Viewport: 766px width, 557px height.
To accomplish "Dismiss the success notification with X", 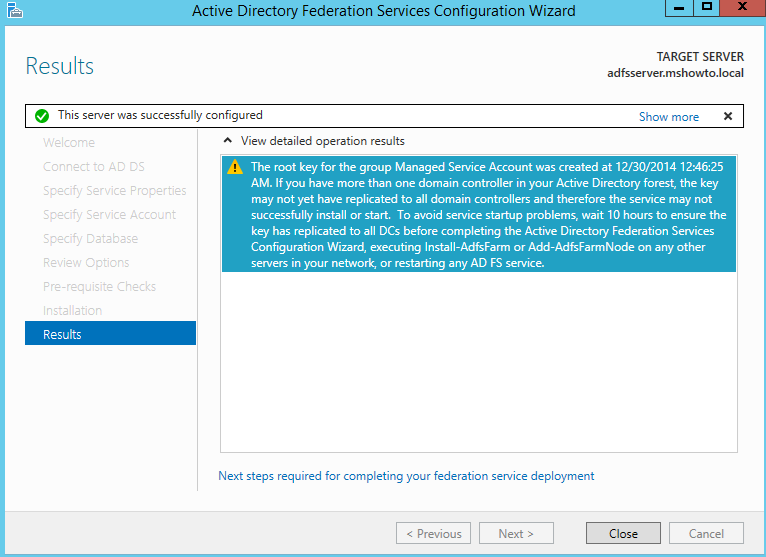I will pyautogui.click(x=728, y=116).
